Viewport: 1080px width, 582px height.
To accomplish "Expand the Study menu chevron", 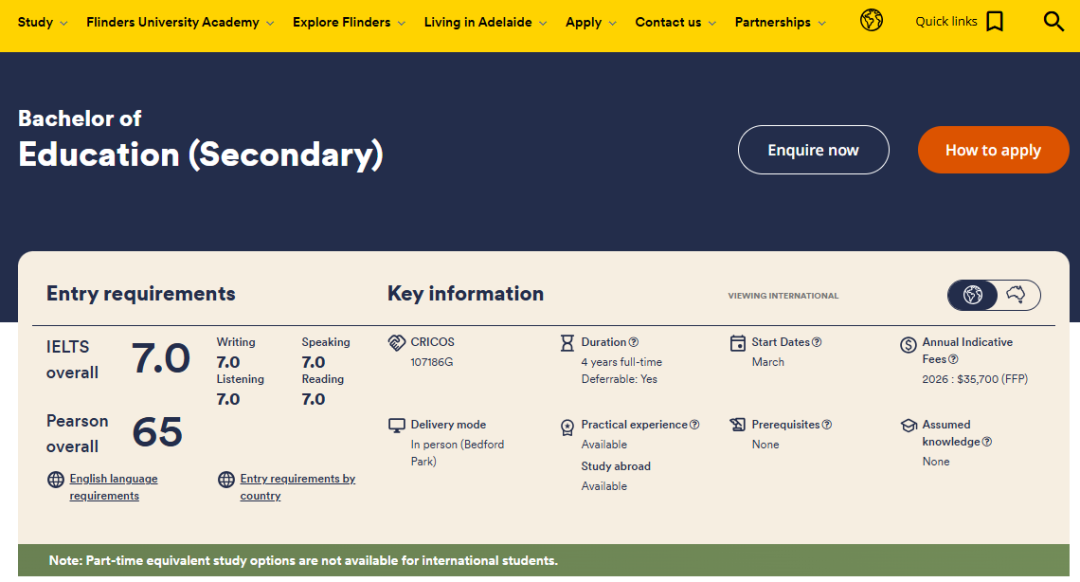I will coord(64,23).
